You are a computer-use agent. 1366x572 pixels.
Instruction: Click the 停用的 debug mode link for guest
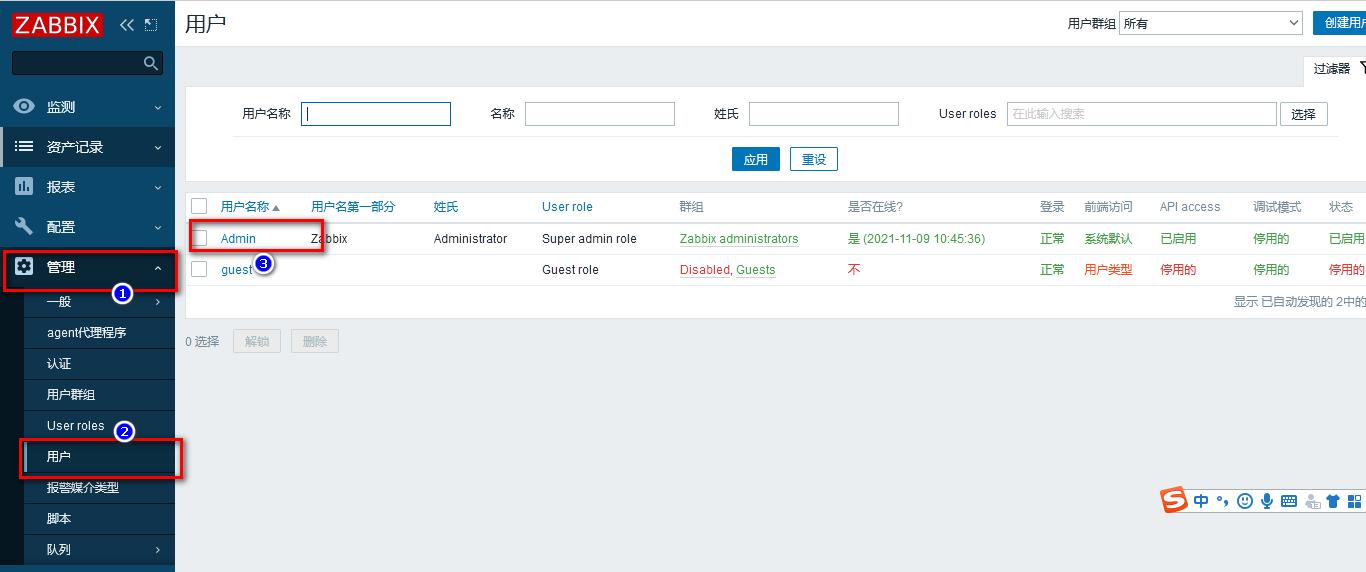[1271, 270]
